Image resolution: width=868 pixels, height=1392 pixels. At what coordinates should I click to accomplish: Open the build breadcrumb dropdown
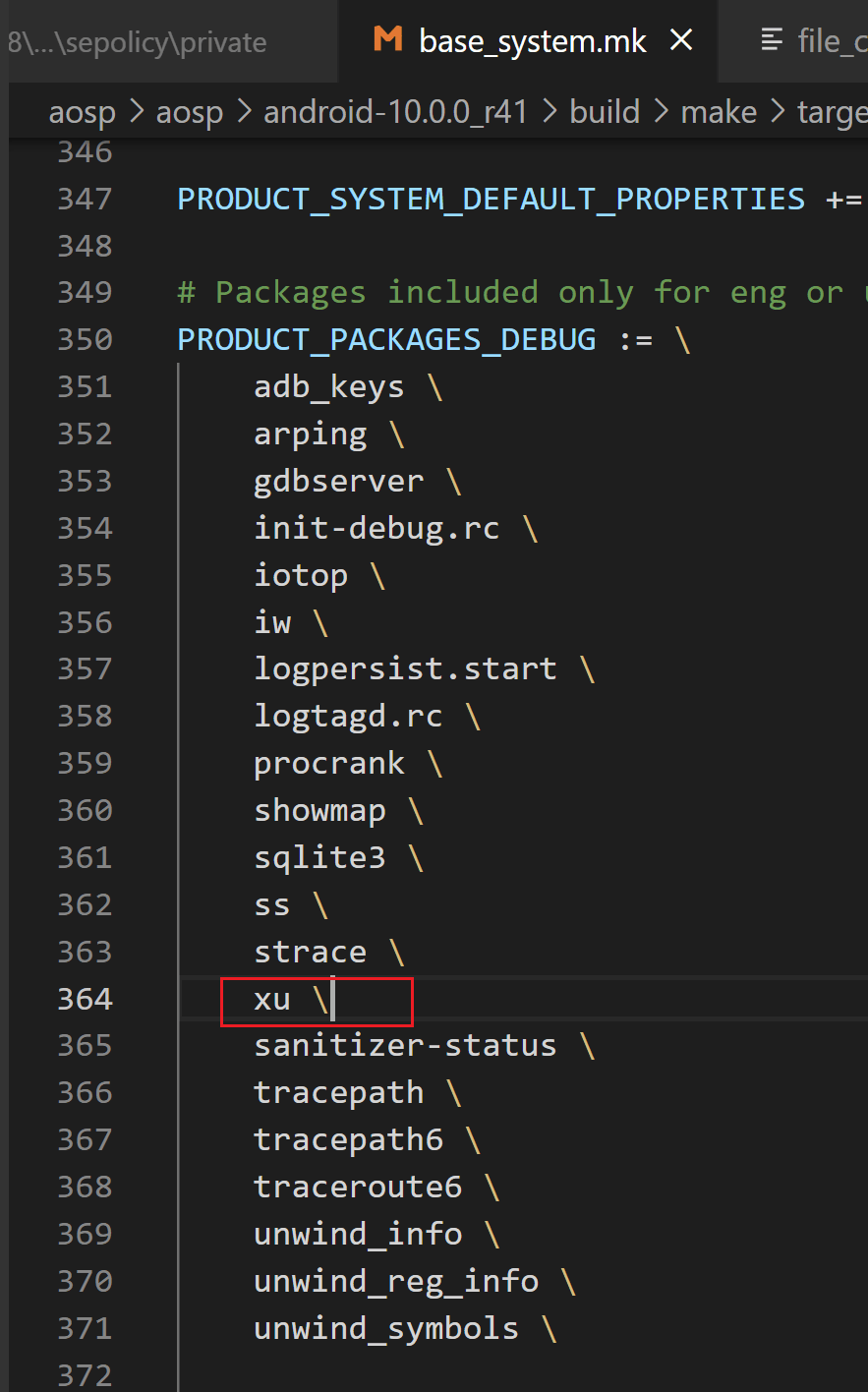click(x=605, y=112)
